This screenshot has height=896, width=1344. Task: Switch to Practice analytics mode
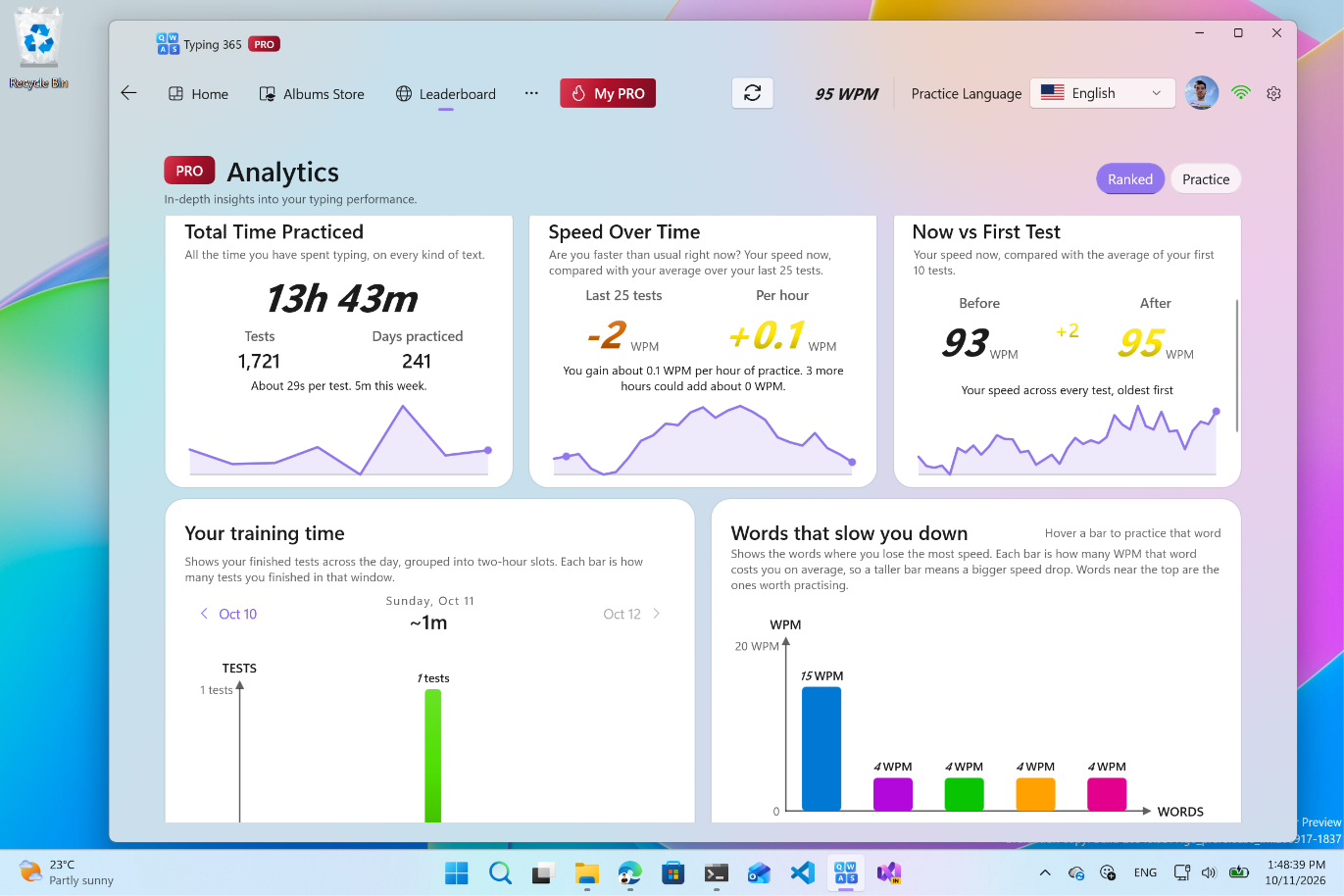[x=1206, y=179]
